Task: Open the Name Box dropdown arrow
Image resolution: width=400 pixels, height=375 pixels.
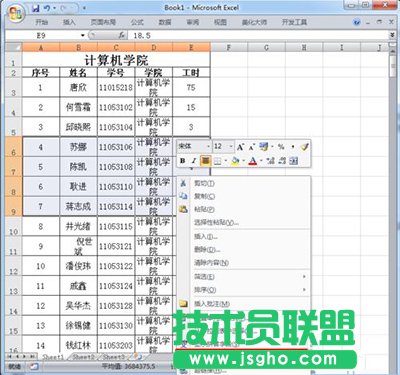Action: [x=83, y=35]
